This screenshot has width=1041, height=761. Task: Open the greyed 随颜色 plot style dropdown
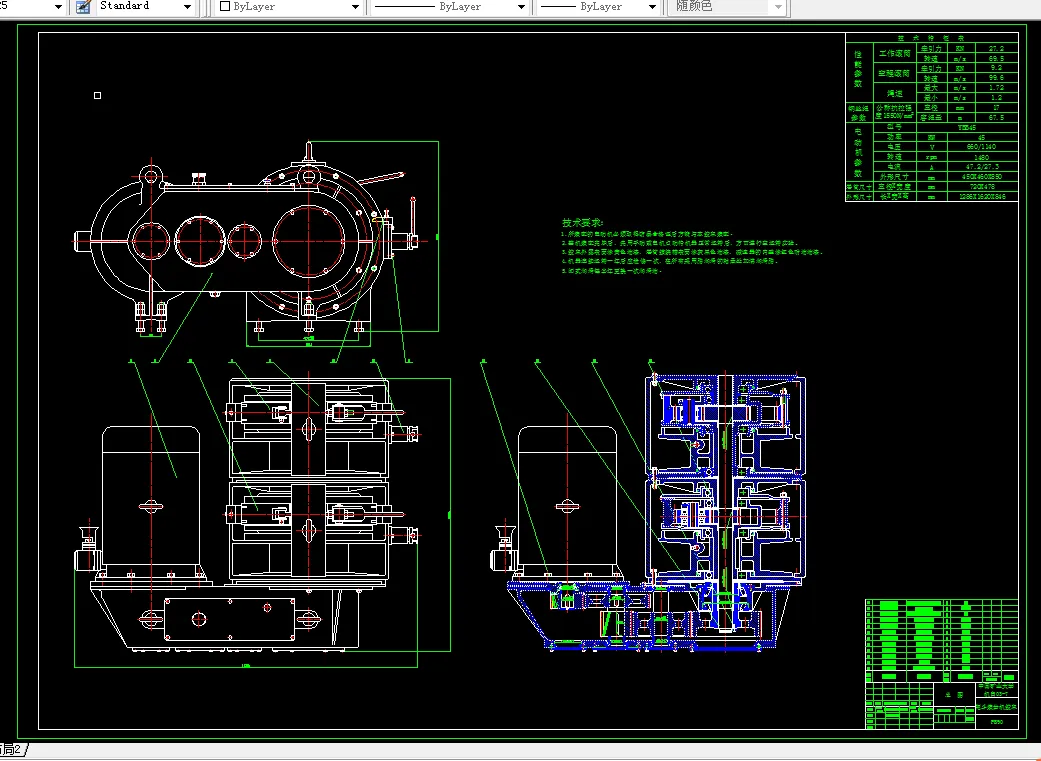point(778,7)
